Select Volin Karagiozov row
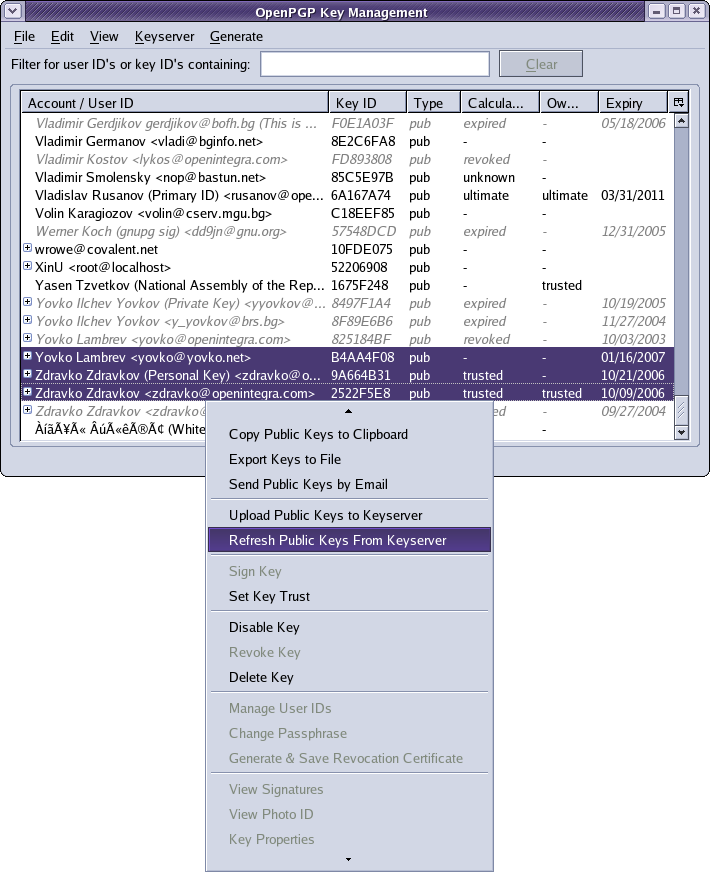710x872 pixels. (347, 214)
